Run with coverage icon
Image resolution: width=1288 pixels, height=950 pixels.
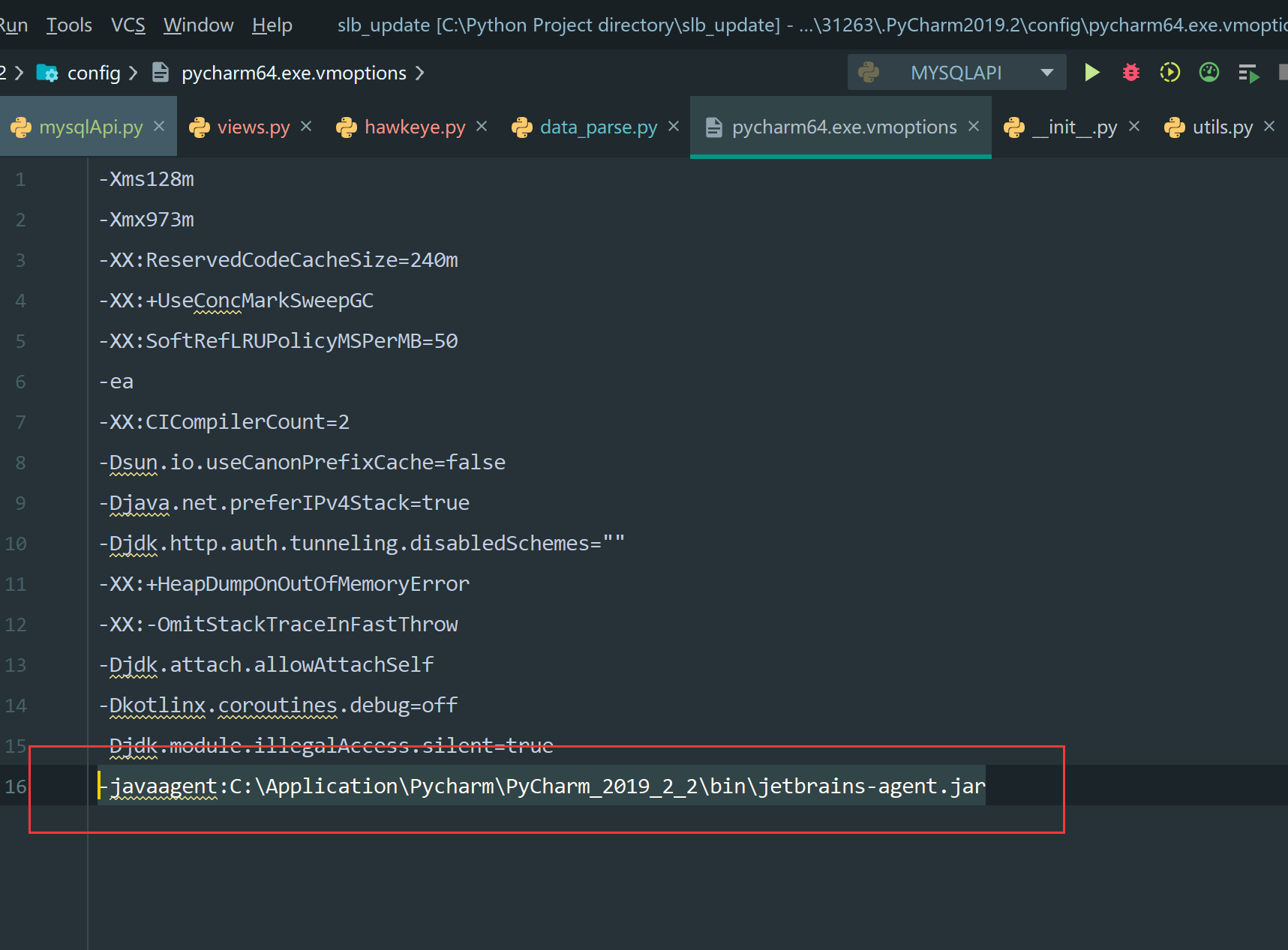pos(1169,73)
